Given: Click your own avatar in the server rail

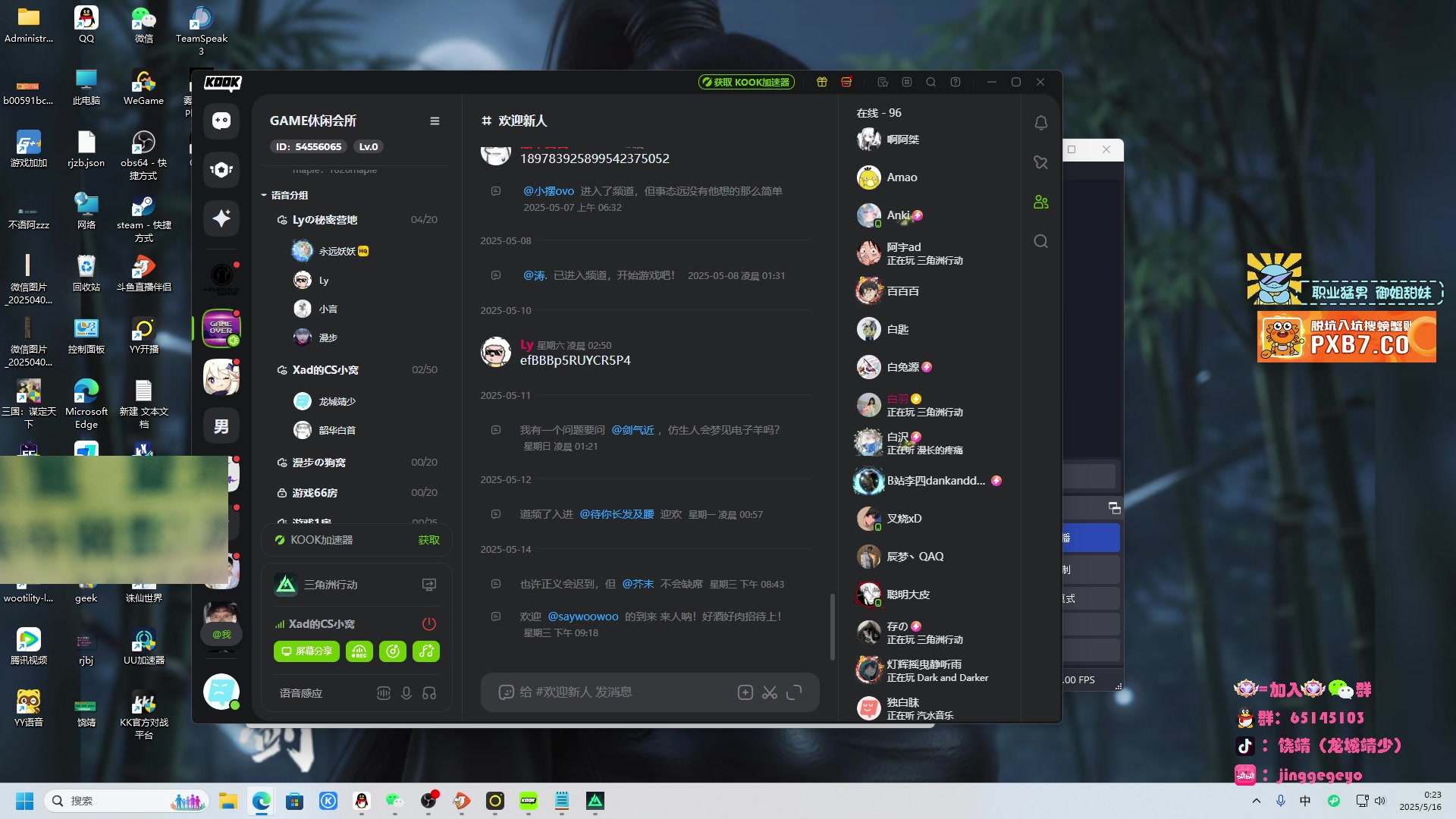Looking at the screenshot, I should click(221, 692).
